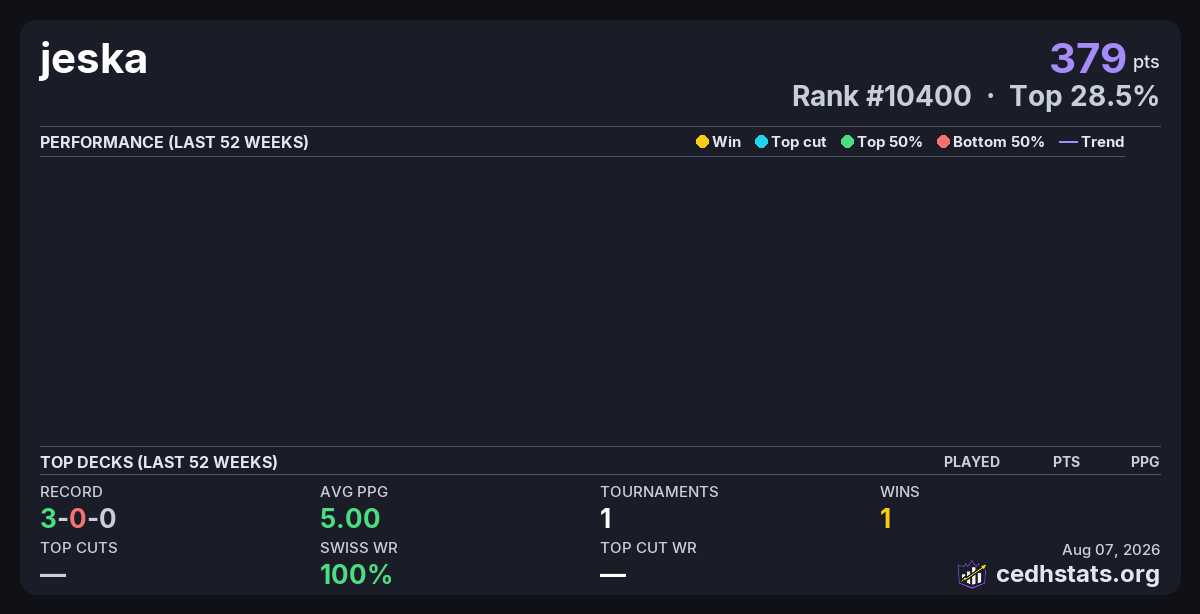The height and width of the screenshot is (614, 1200).
Task: Sort decks by PLAYED column header
Action: (972, 462)
